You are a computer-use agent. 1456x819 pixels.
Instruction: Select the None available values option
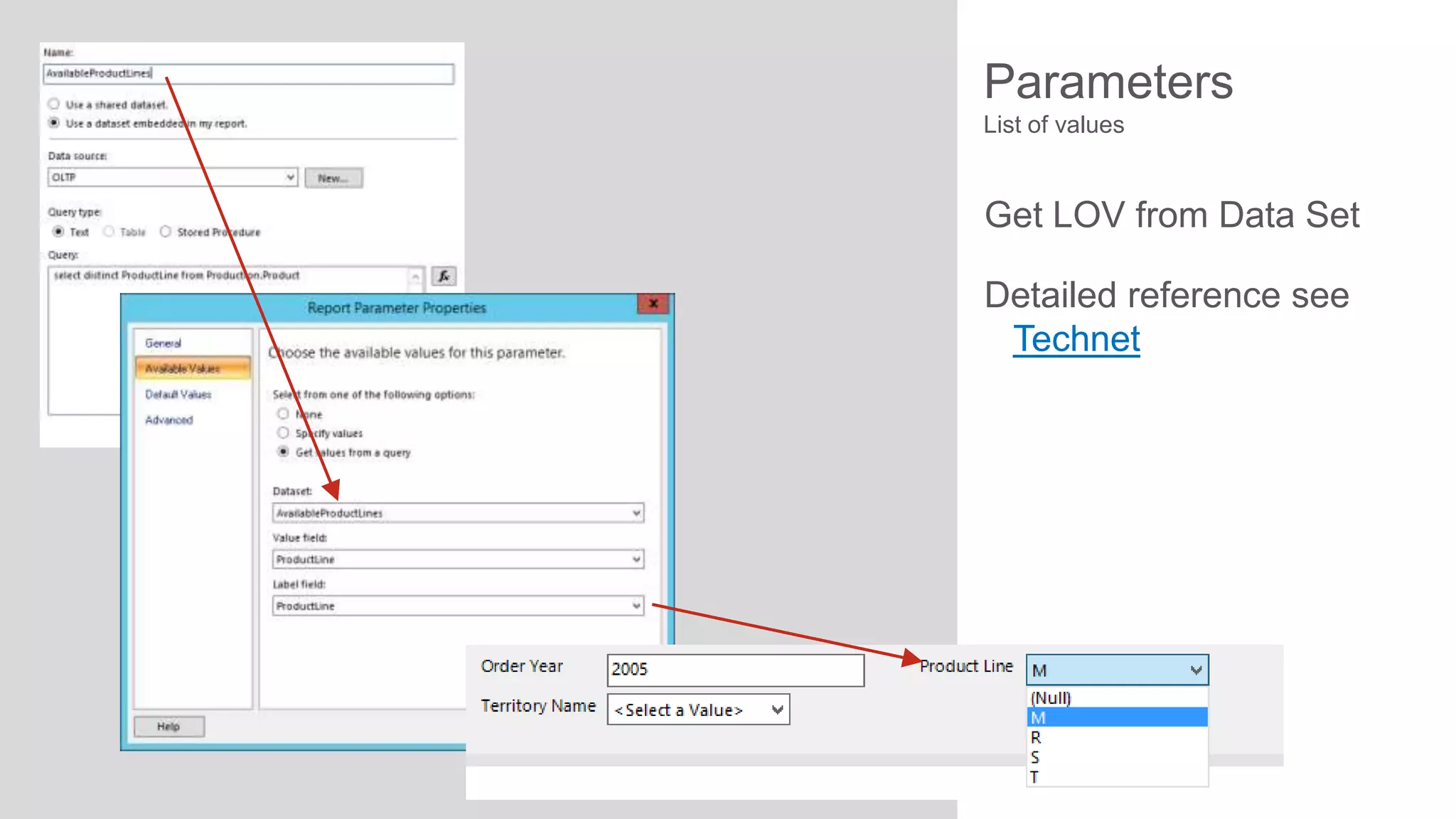pos(283,414)
